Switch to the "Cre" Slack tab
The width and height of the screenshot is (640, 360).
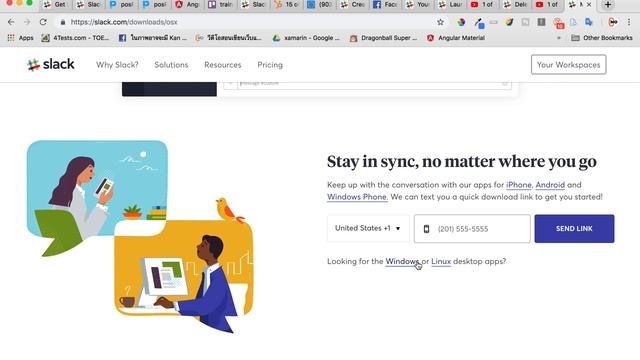353,4
